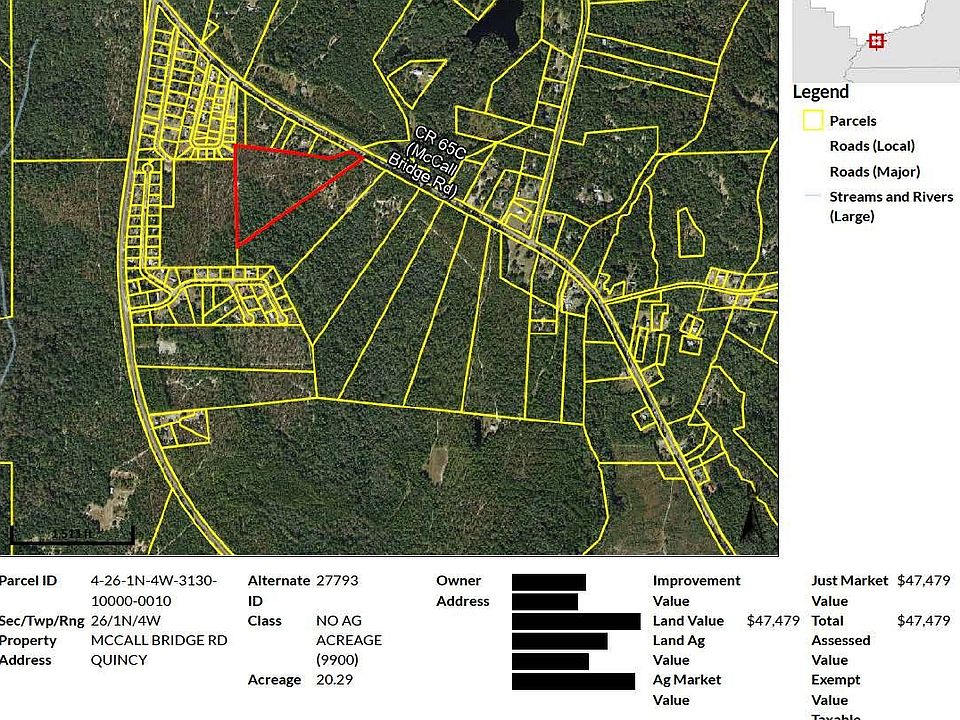This screenshot has height=720, width=960.
Task: Click the 'Class' field label
Action: click(x=264, y=621)
